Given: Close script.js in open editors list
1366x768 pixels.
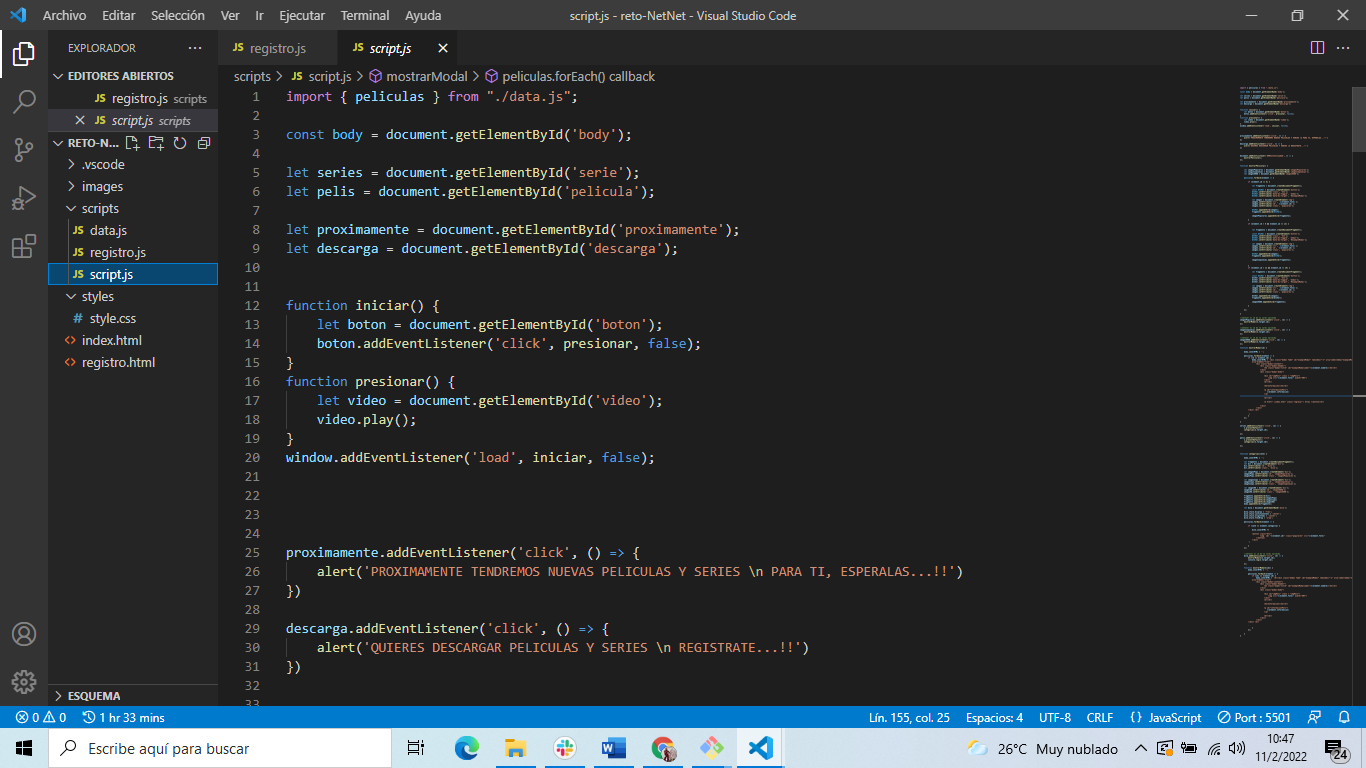Looking at the screenshot, I should click(80, 120).
